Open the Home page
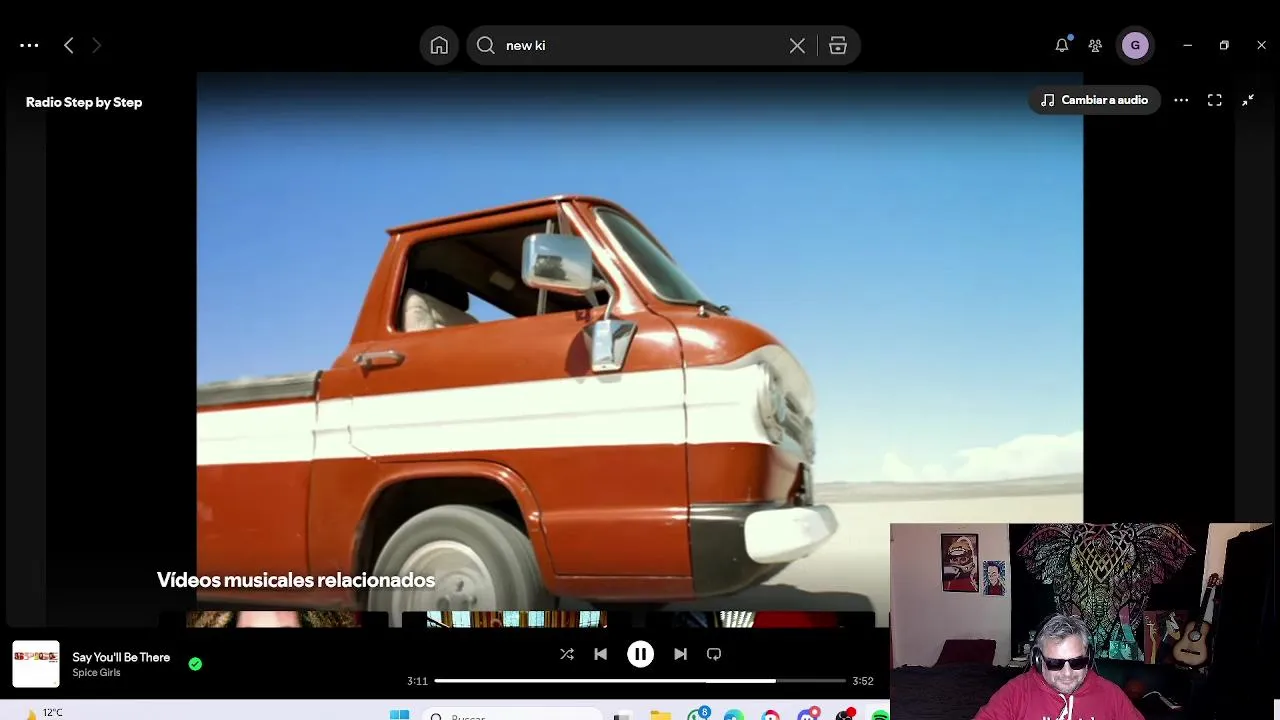 (x=439, y=45)
